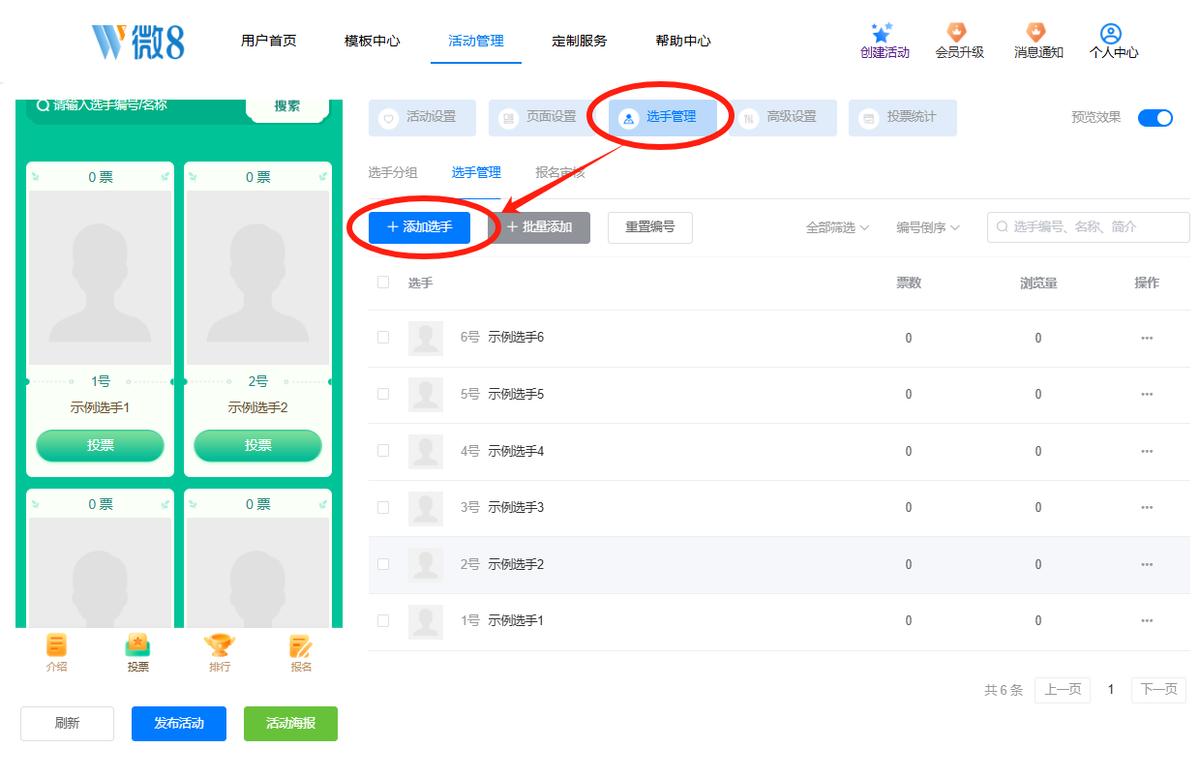This screenshot has height=776, width=1200.
Task: Focus the 选手编号、名称、简介 search field
Action: tap(1088, 227)
